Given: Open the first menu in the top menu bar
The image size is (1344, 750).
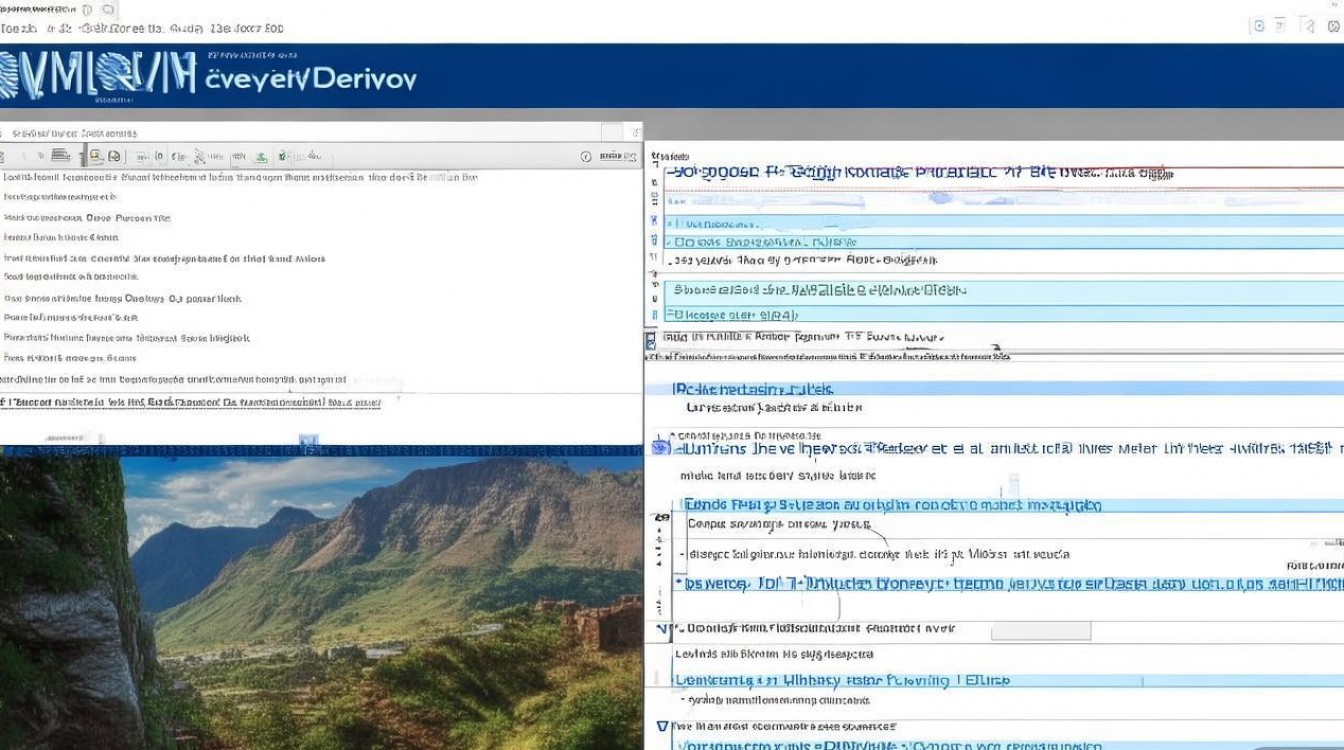Looking at the screenshot, I should pos(19,28).
